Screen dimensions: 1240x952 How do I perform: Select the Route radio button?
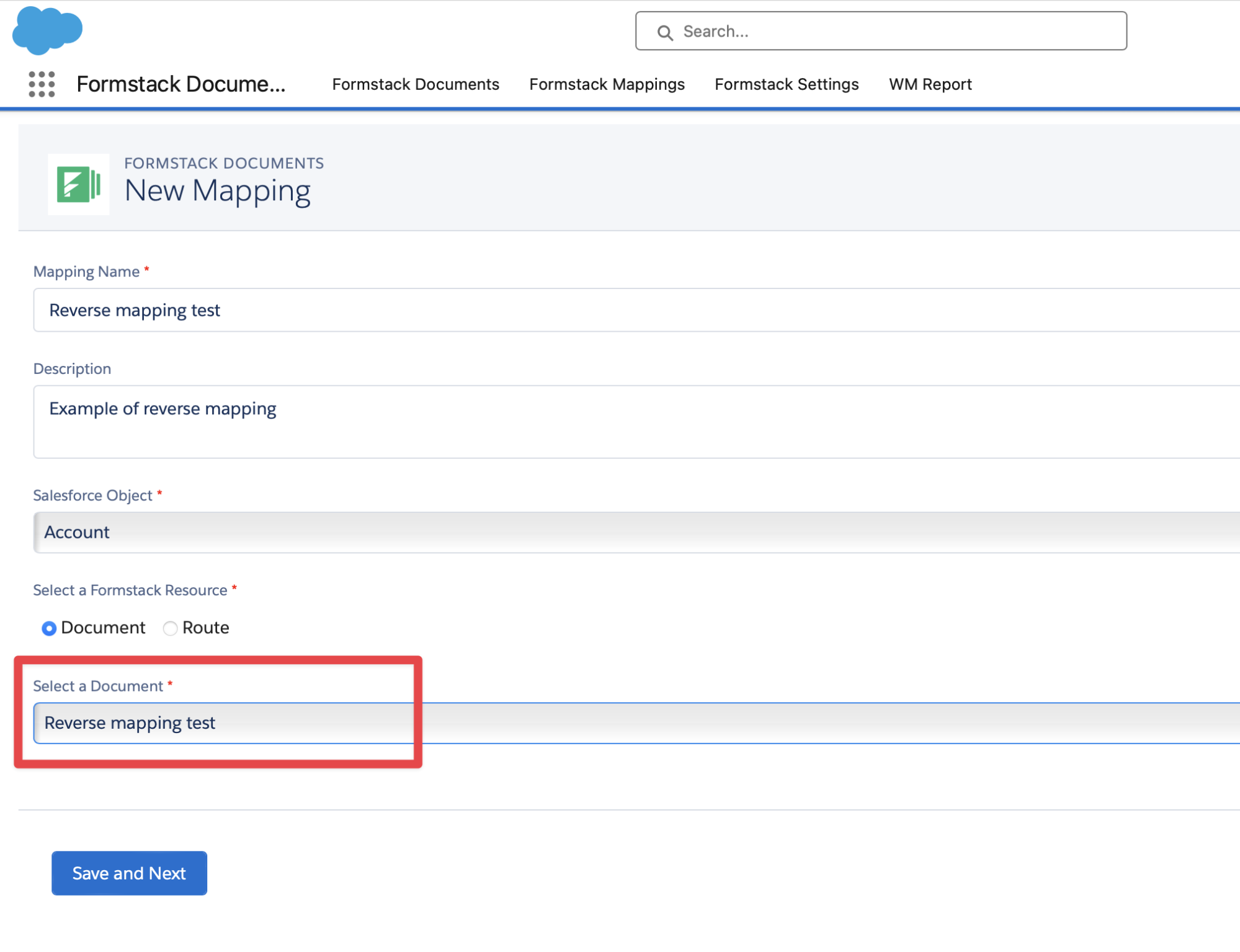[170, 628]
